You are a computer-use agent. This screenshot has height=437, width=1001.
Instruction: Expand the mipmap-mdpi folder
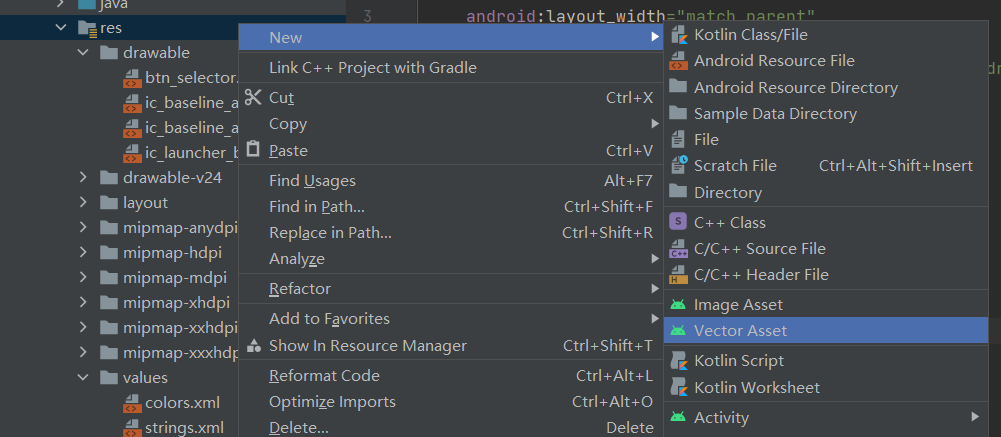(83, 277)
